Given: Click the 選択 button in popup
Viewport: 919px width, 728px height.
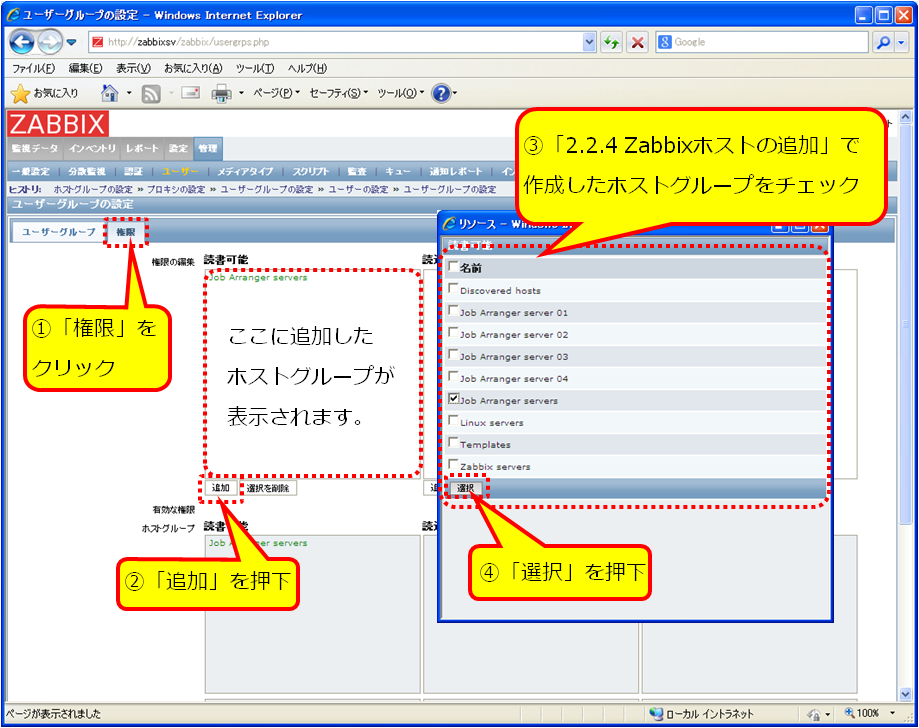Looking at the screenshot, I should [x=465, y=488].
